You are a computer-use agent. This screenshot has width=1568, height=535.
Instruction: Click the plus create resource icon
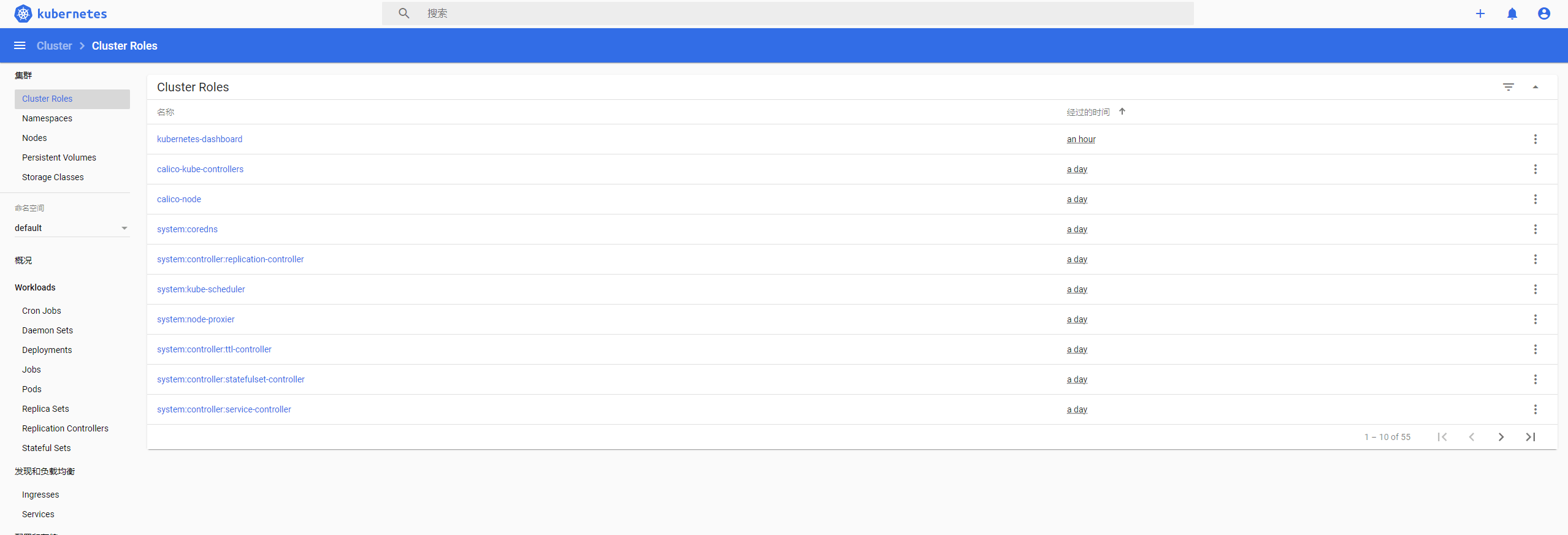click(x=1480, y=13)
